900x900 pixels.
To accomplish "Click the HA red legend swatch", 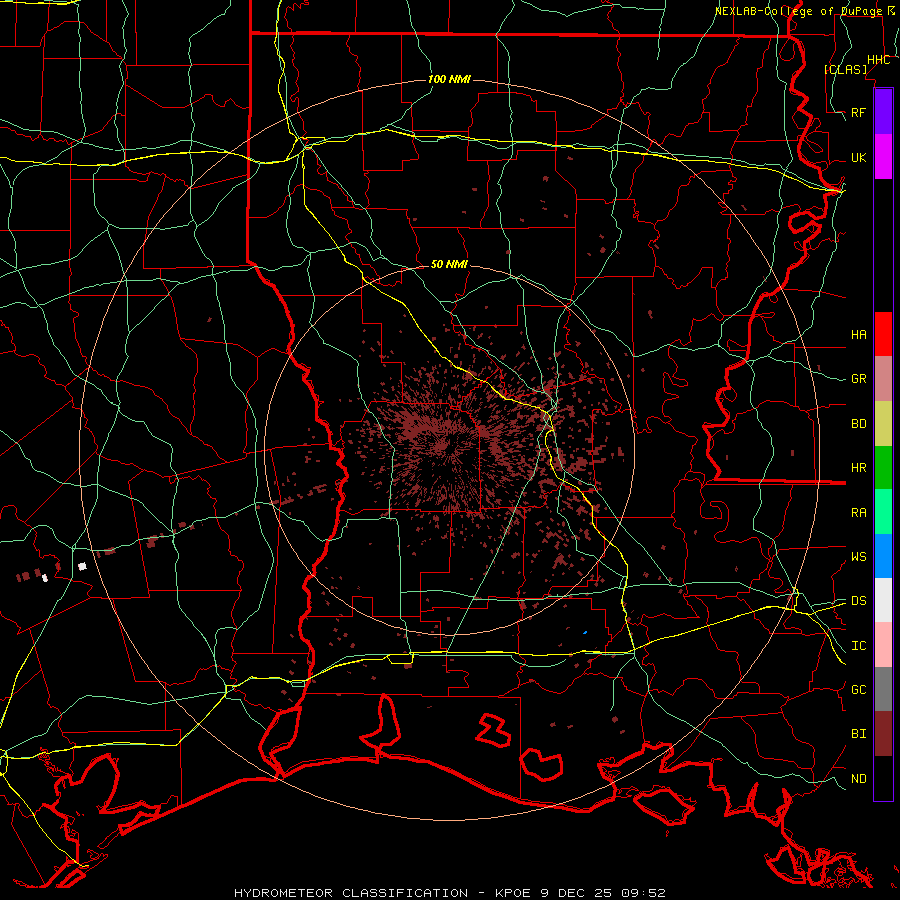I will (883, 334).
